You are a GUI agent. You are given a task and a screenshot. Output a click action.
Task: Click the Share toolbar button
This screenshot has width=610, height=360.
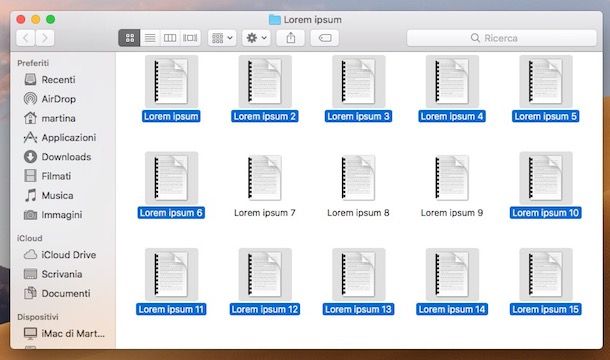click(x=291, y=38)
